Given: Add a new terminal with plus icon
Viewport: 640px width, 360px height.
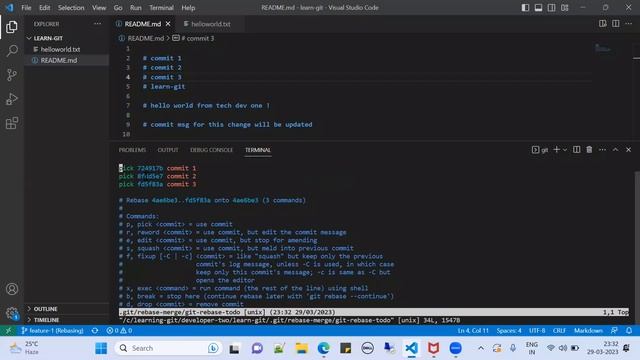Looking at the screenshot, I should (x=556, y=150).
